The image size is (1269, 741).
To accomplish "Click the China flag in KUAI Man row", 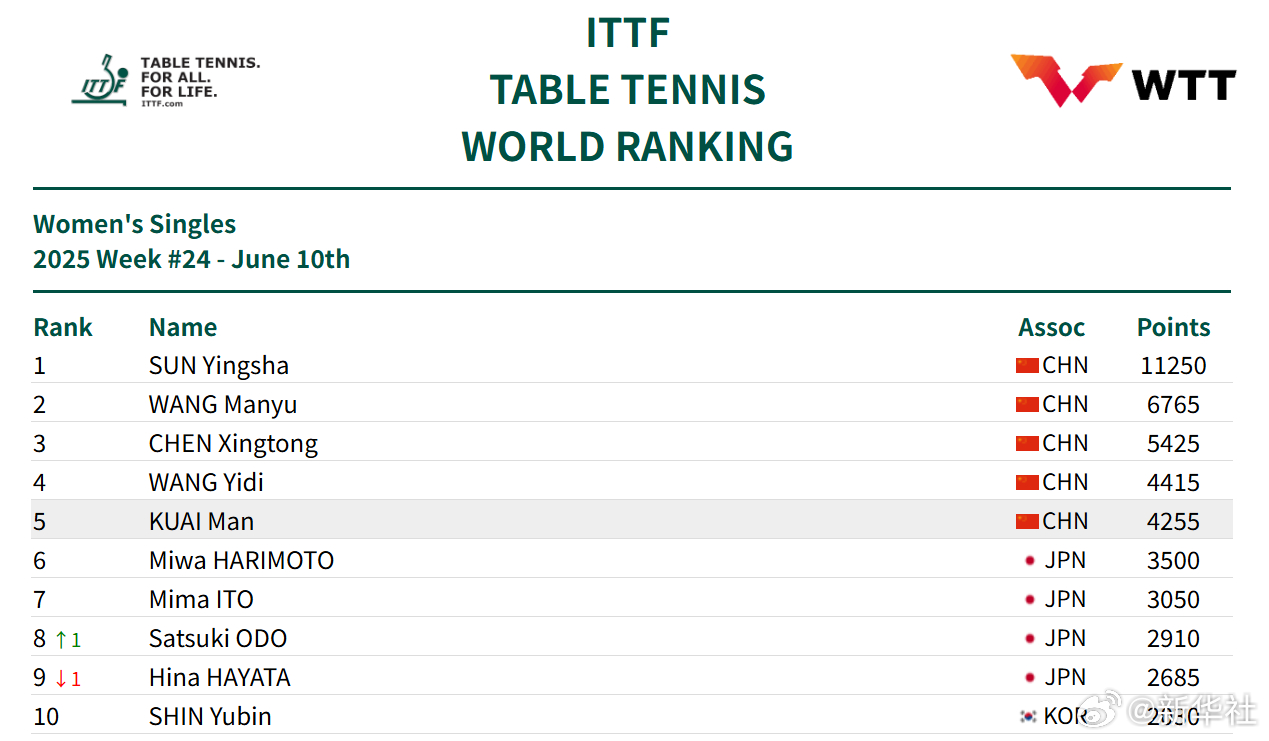I will (1027, 522).
